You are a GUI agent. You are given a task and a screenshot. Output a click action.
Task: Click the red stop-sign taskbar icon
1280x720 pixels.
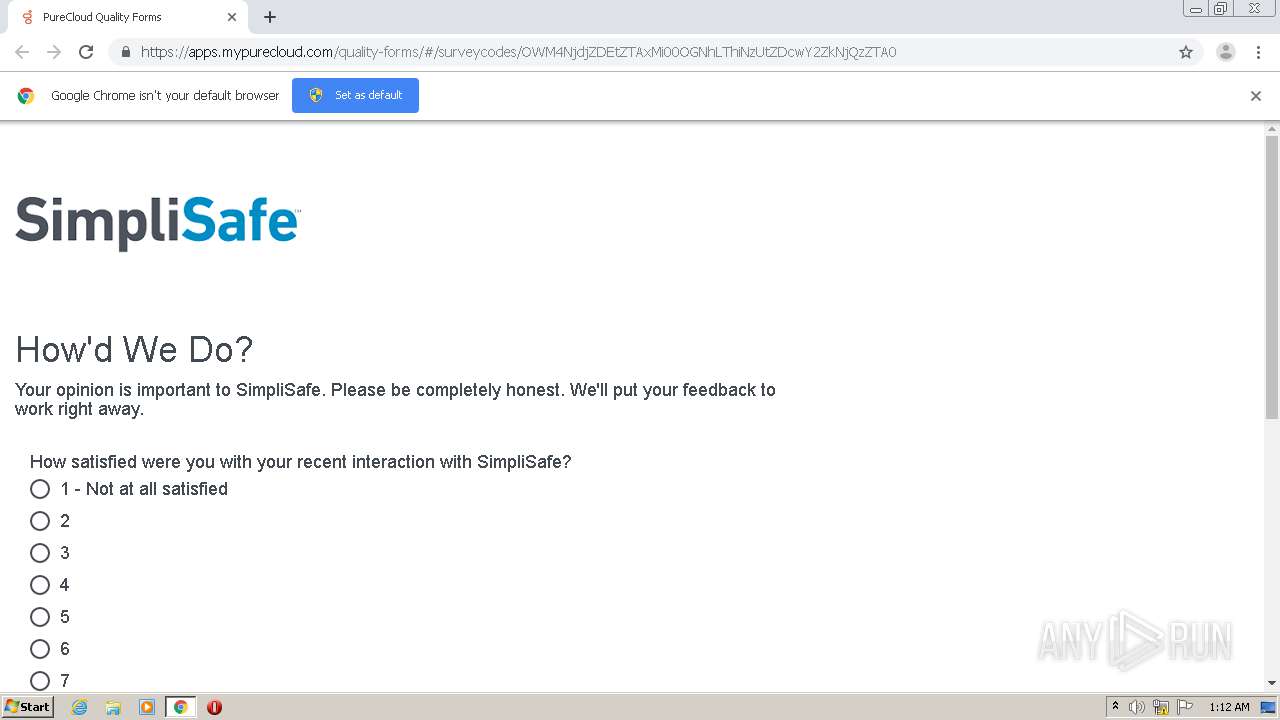tap(214, 707)
